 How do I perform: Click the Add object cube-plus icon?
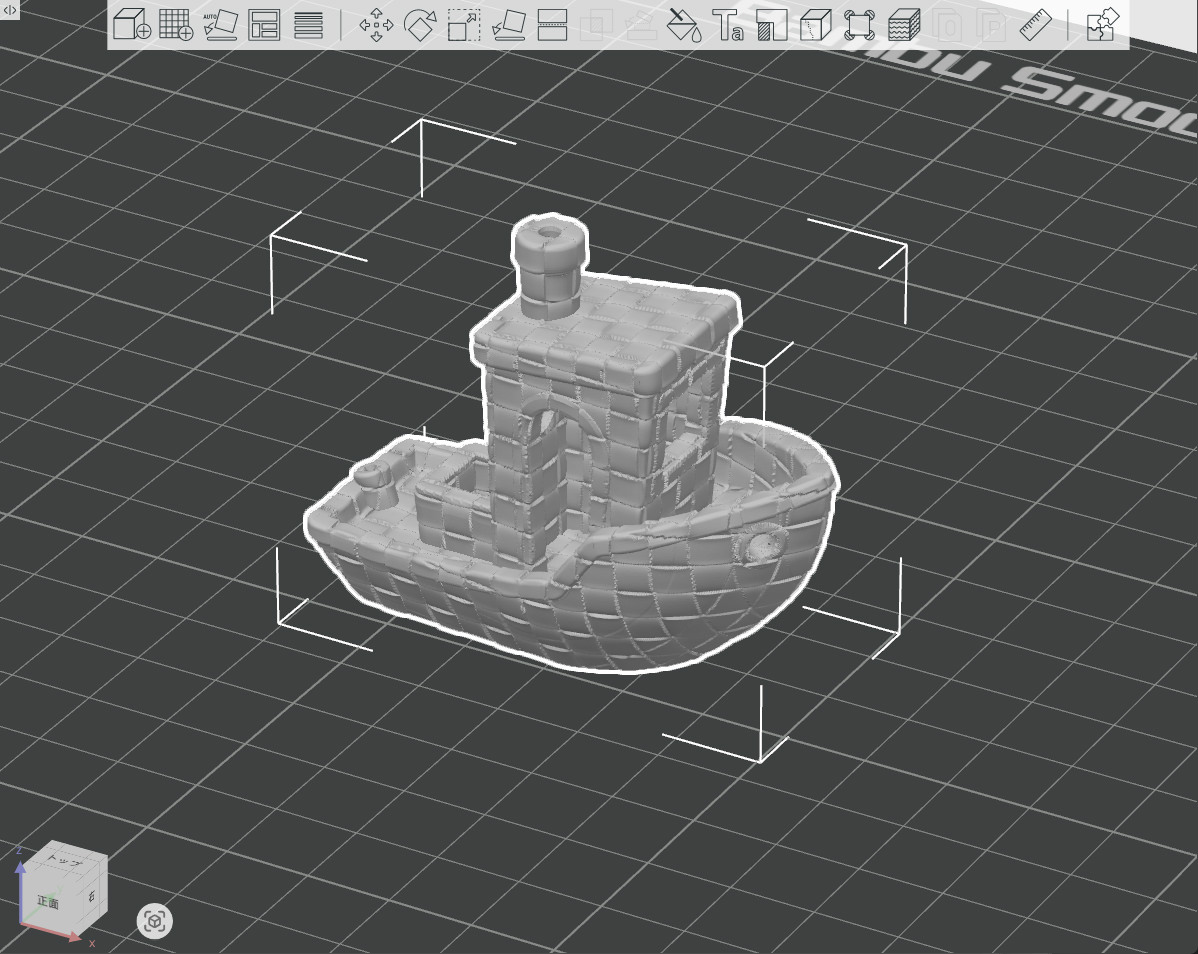(x=131, y=25)
